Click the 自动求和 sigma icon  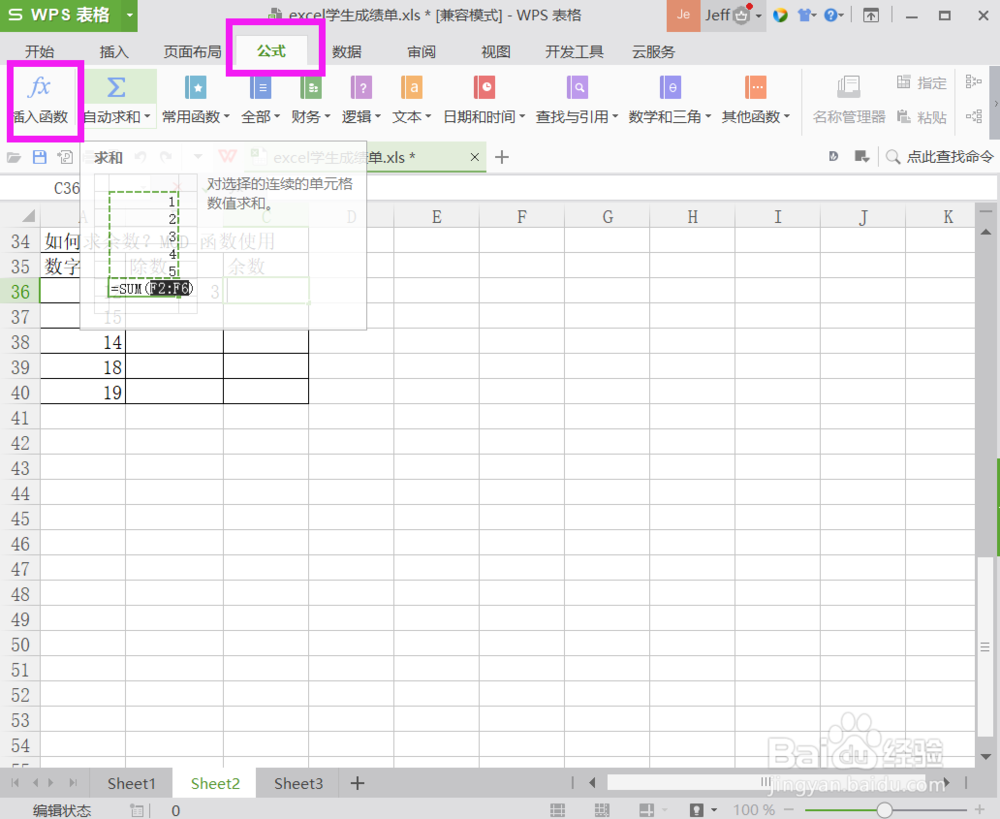[x=116, y=87]
